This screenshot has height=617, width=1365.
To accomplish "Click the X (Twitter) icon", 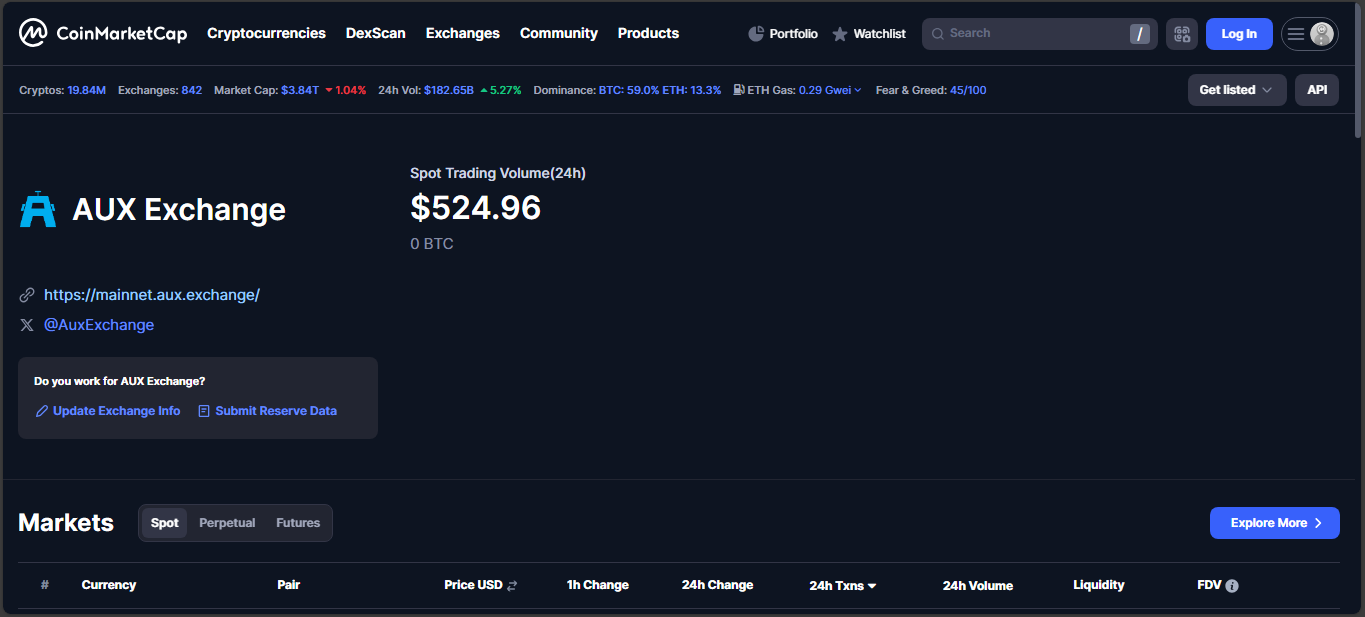I will point(27,325).
